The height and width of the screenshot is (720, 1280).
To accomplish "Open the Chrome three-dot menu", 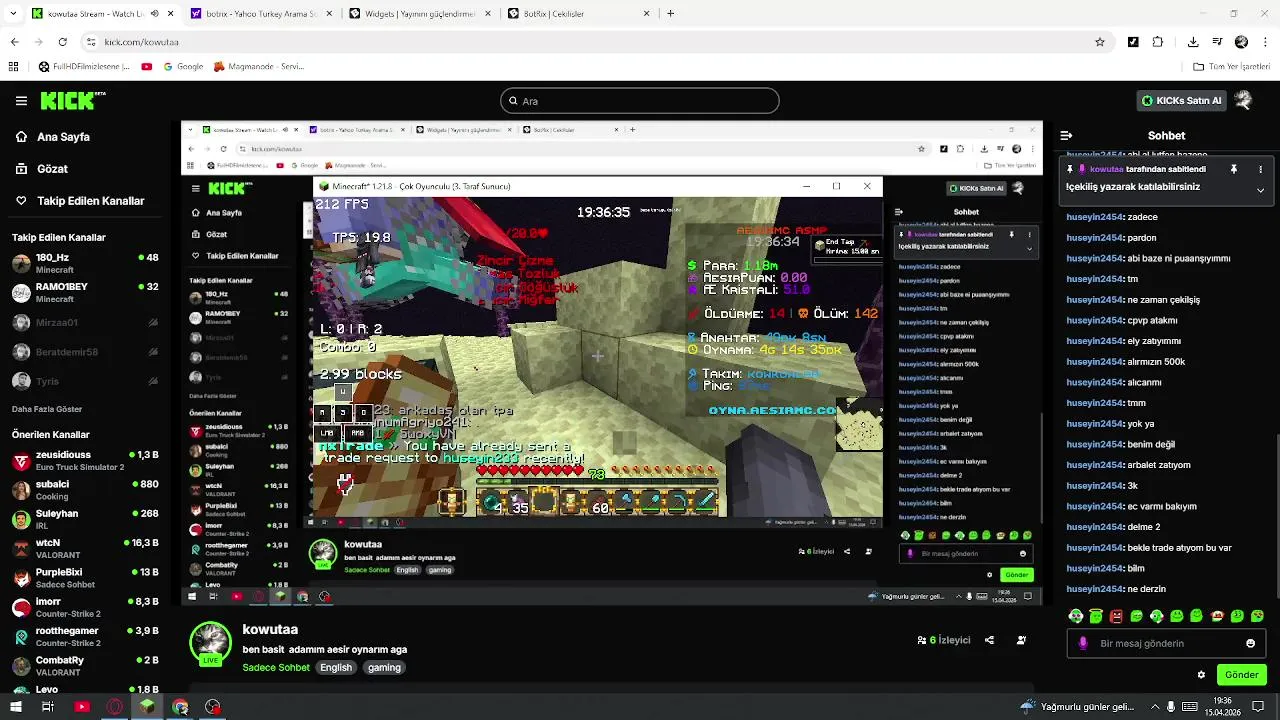I will pyautogui.click(x=1264, y=42).
